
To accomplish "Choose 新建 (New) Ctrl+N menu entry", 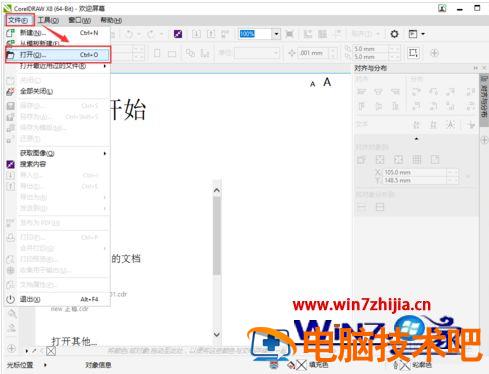I will (x=57, y=33).
